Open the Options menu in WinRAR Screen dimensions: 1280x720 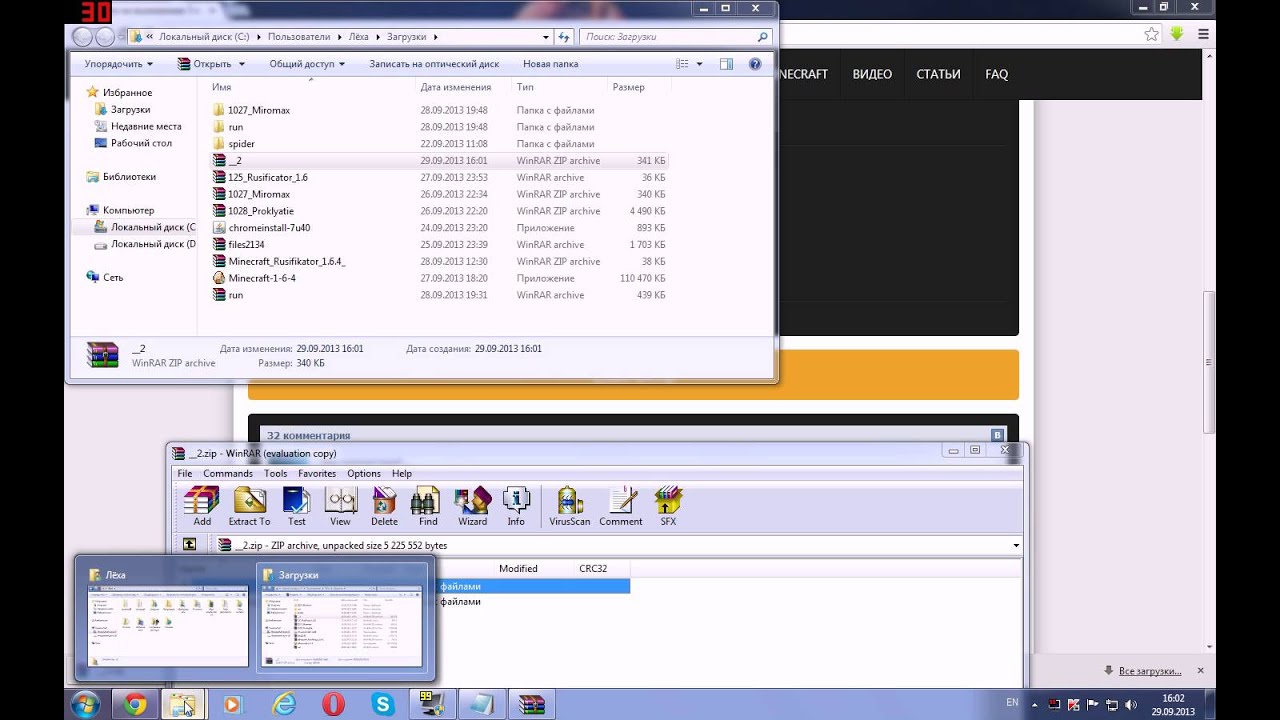(x=364, y=473)
